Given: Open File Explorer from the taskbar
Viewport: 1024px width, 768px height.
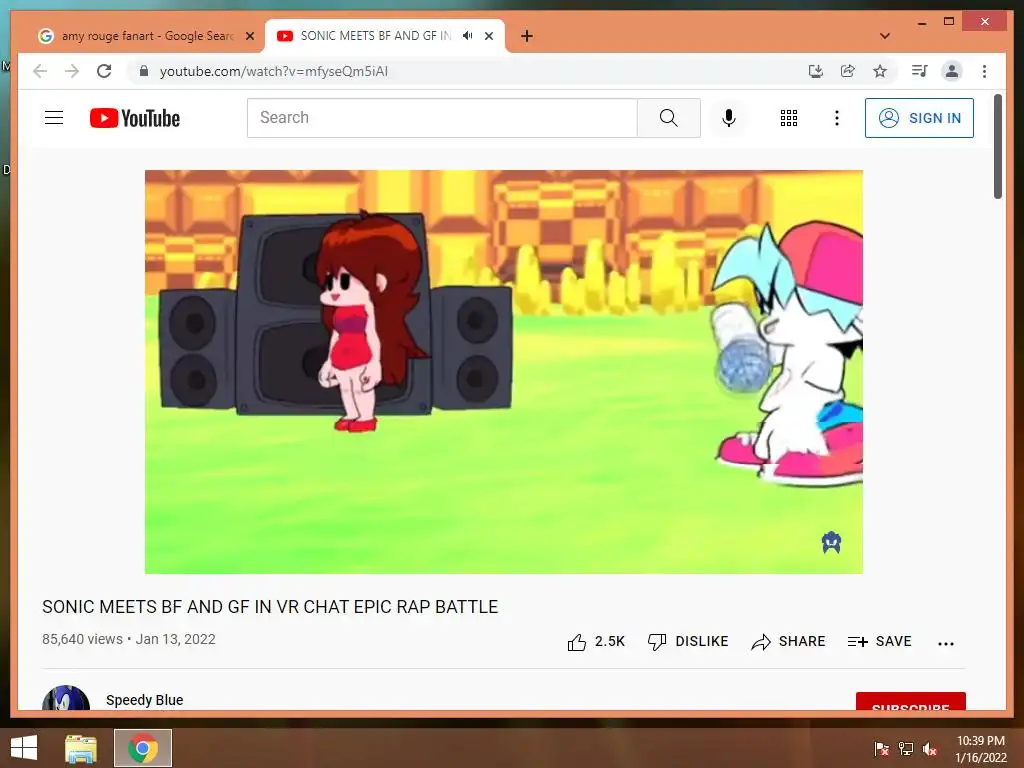Looking at the screenshot, I should point(81,748).
